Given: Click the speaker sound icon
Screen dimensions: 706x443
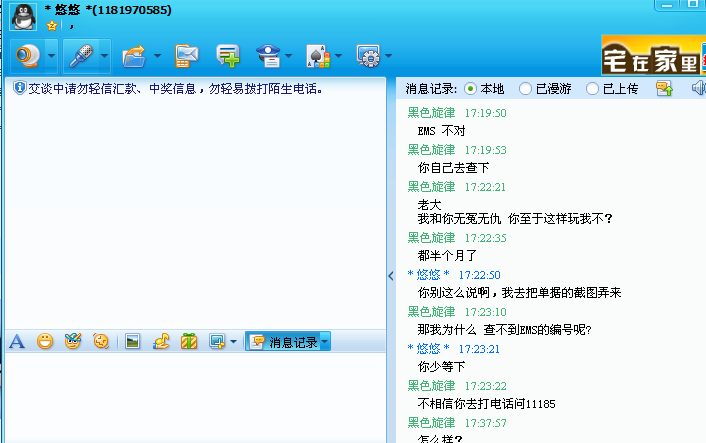Looking at the screenshot, I should (x=699, y=88).
